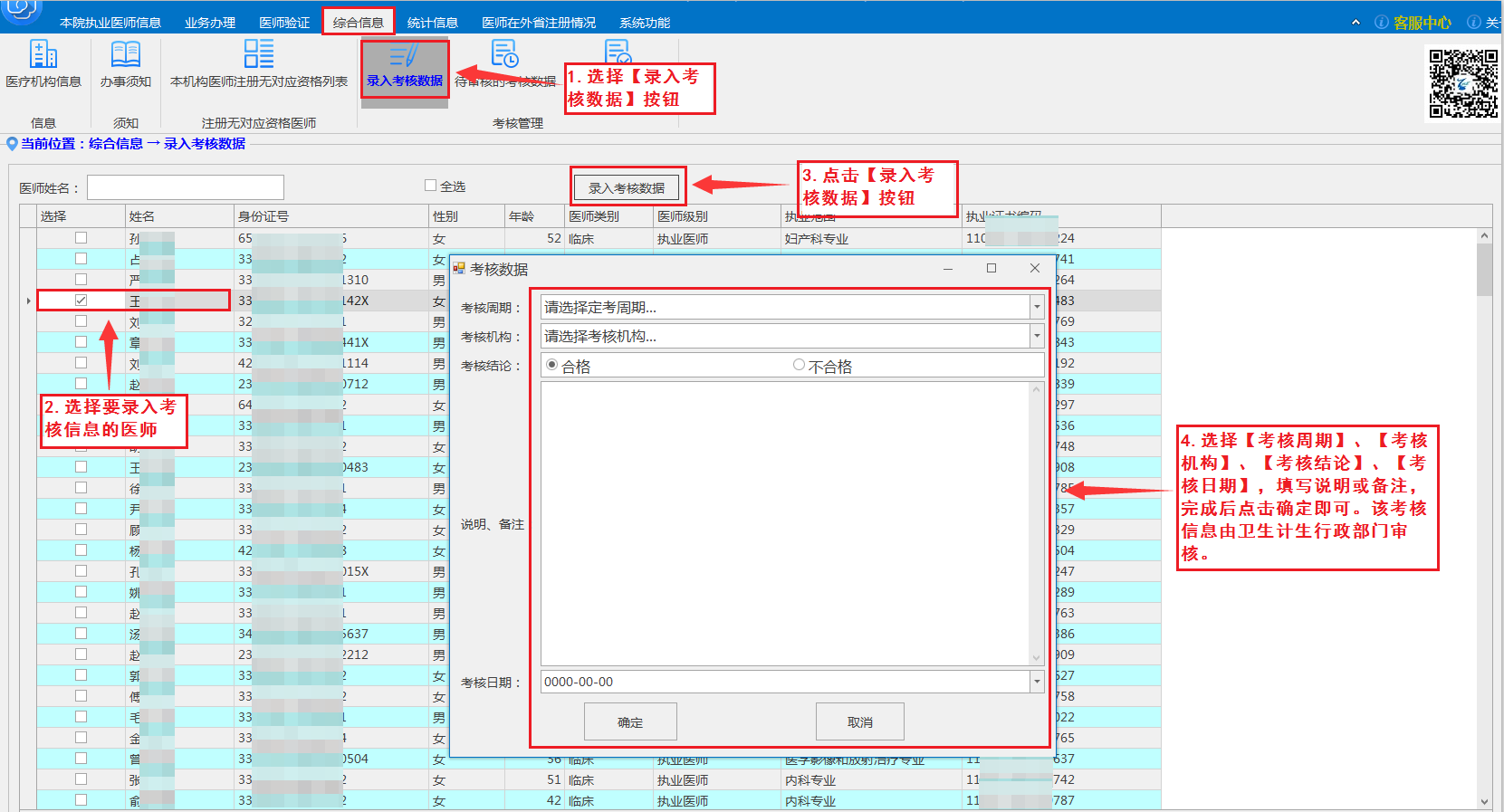Switch to the 统计信息 tab
Viewport: 1504px width, 812px height.
click(432, 23)
